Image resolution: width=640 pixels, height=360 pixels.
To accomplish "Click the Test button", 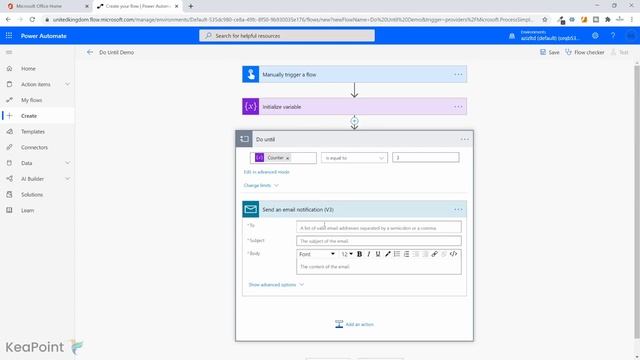I will point(619,52).
